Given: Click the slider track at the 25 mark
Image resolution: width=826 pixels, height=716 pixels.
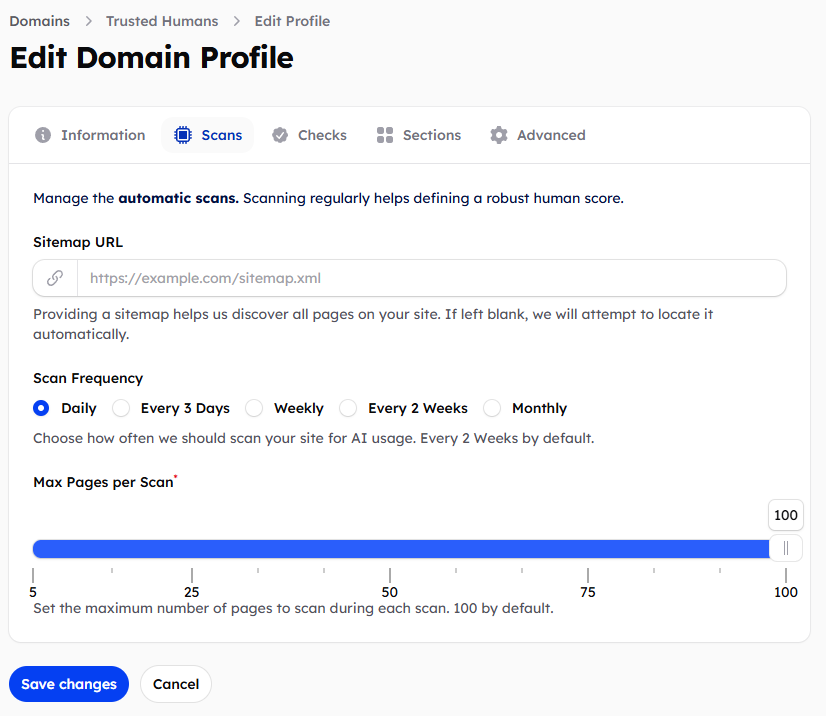Looking at the screenshot, I should [192, 548].
